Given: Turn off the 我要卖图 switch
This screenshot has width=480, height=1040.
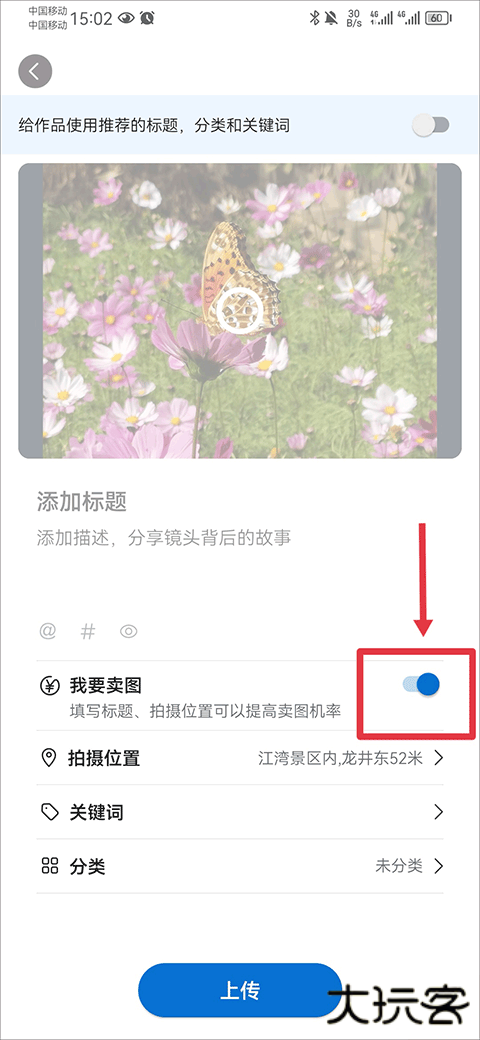Looking at the screenshot, I should (422, 684).
